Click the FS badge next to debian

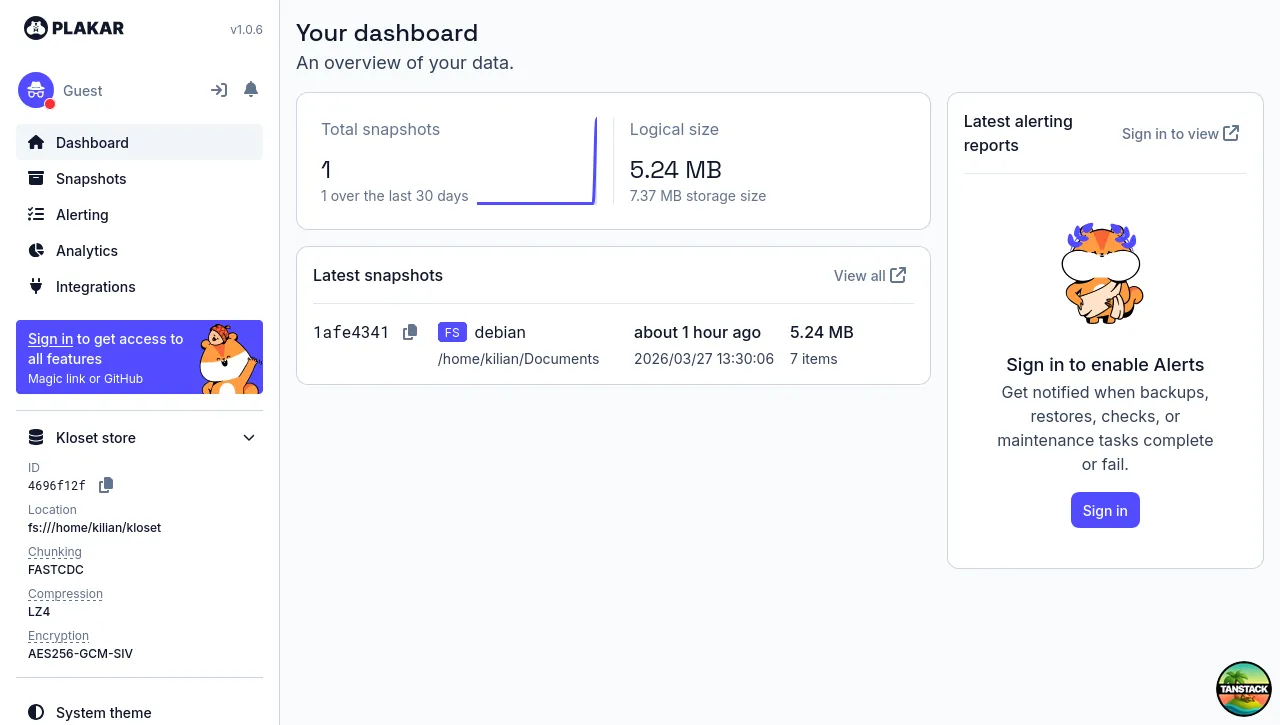click(452, 332)
